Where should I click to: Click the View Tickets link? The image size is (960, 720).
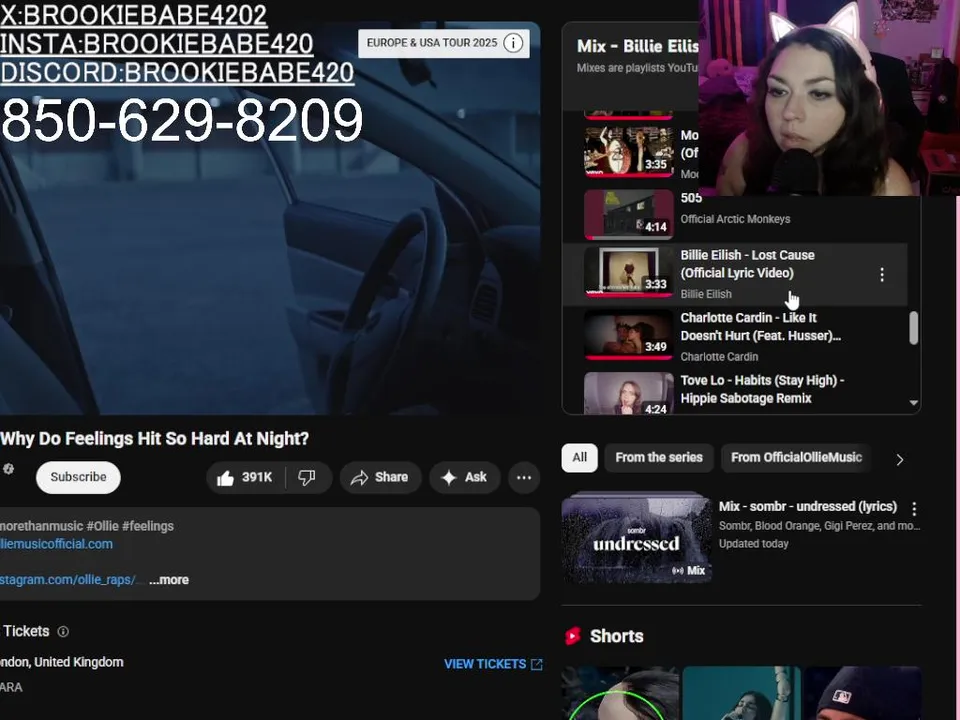pos(485,664)
